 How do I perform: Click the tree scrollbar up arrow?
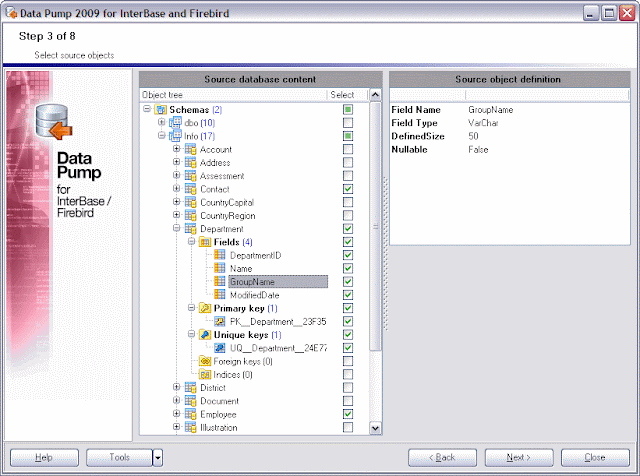tap(375, 95)
